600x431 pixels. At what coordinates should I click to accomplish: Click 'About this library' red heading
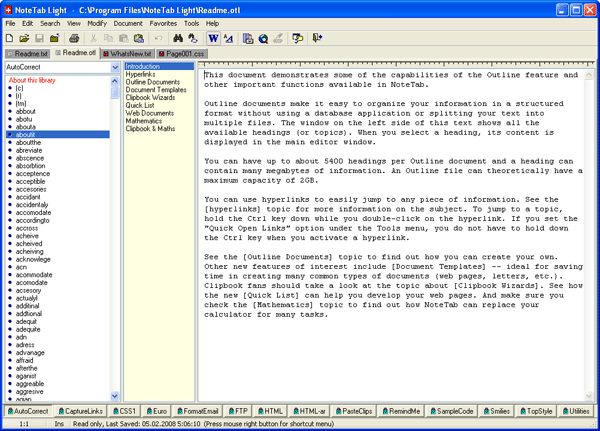(x=32, y=80)
